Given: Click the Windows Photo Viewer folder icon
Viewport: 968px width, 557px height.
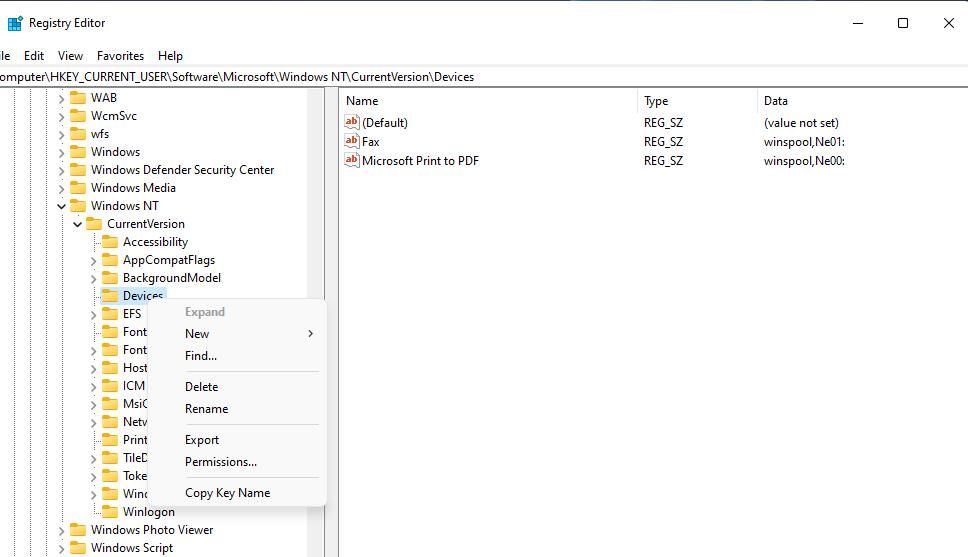Looking at the screenshot, I should [78, 529].
